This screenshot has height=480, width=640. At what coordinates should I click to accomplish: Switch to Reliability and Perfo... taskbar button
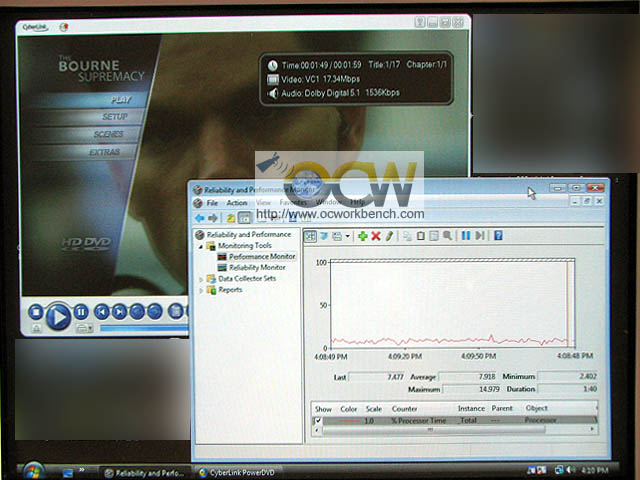(144, 473)
